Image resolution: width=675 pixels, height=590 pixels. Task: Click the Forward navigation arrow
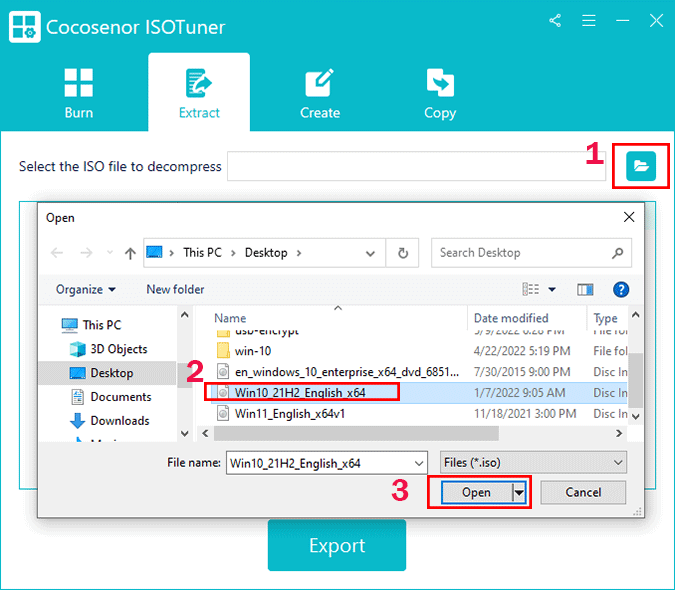pos(86,253)
